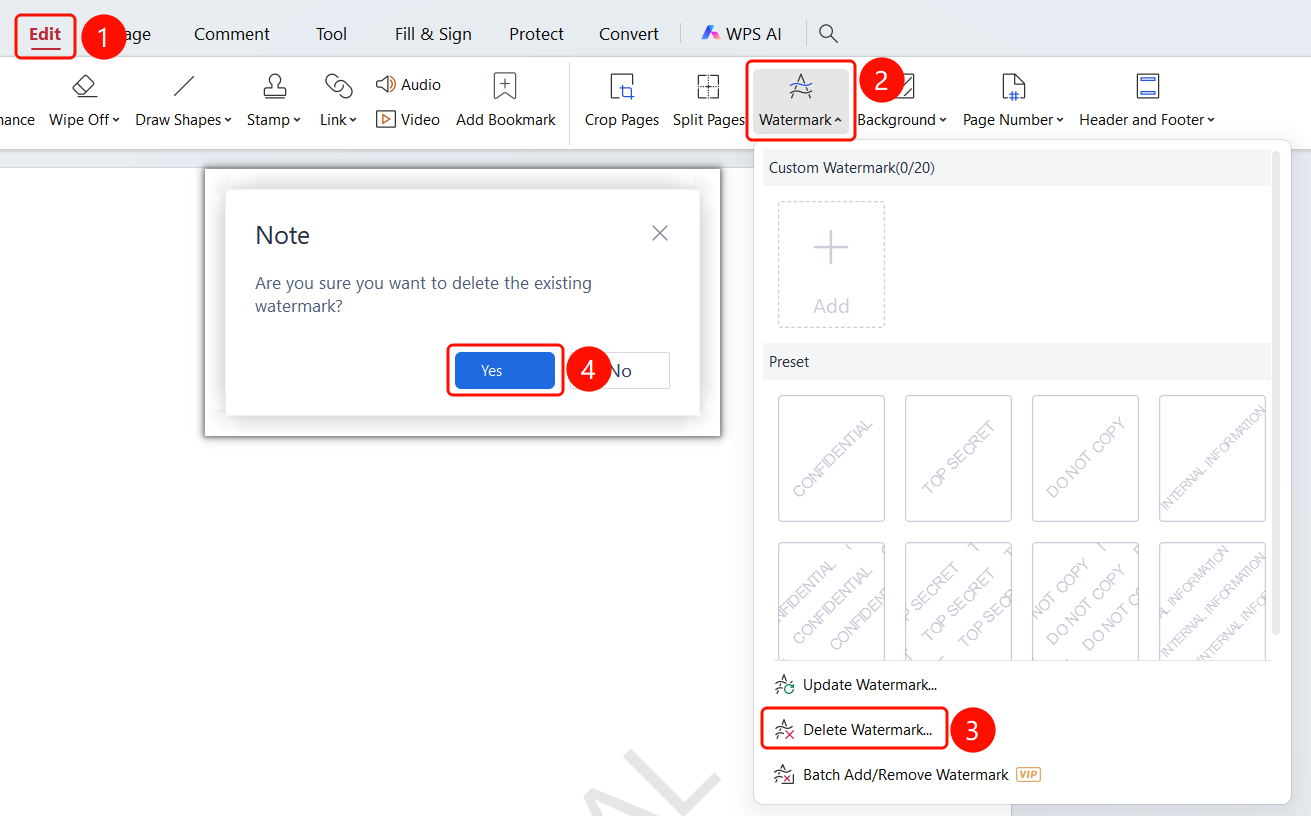Screen dimensions: 1311x816
Task: Select the Wipe Off eraser icon
Action: [x=85, y=86]
